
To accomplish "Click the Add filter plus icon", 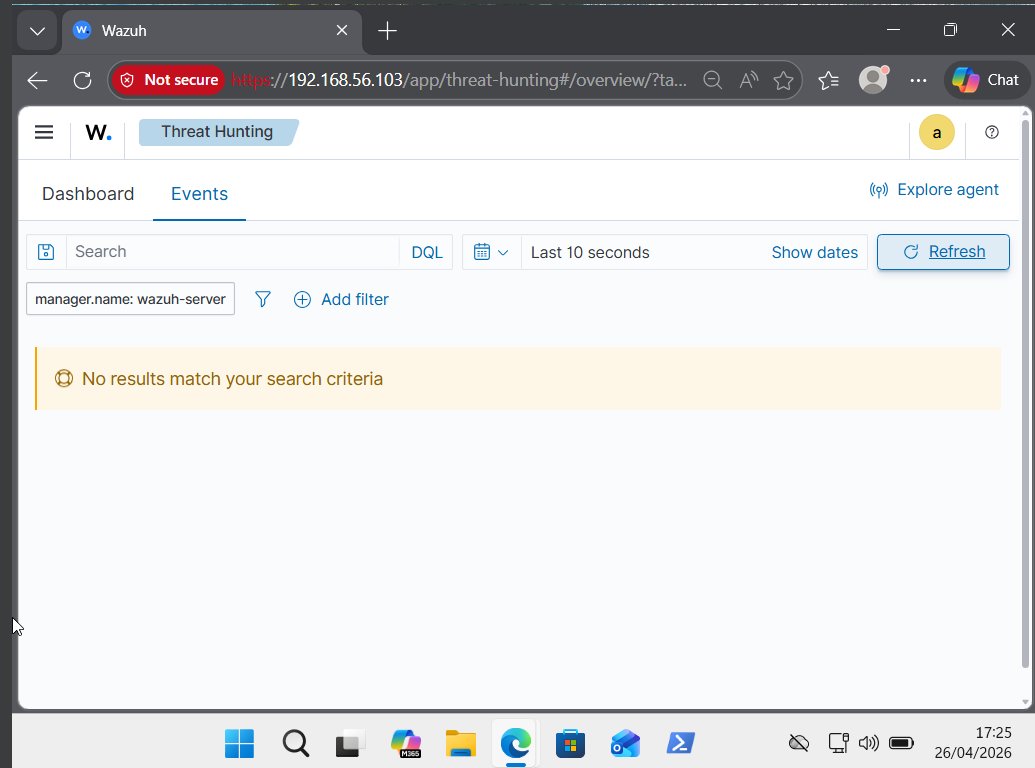I will [x=302, y=300].
